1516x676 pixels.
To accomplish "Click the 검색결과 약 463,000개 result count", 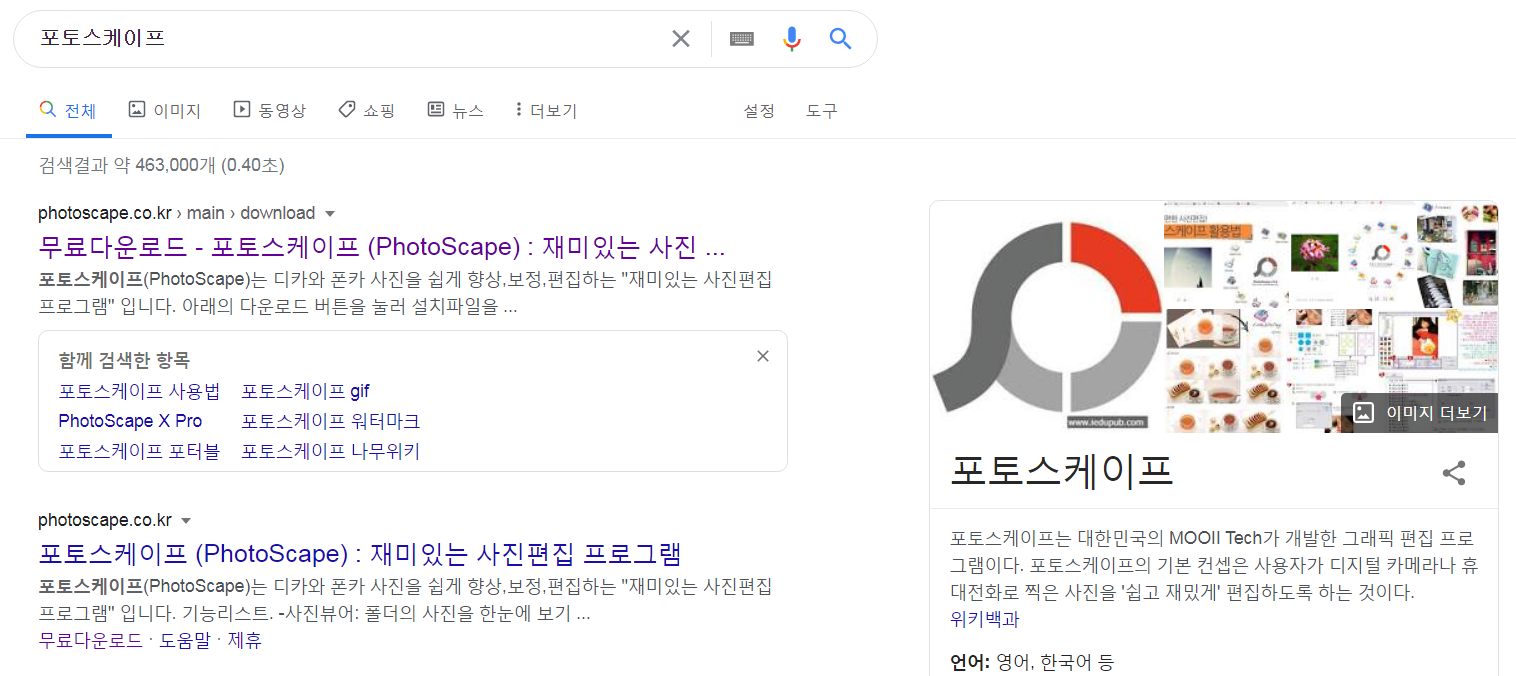I will point(162,165).
